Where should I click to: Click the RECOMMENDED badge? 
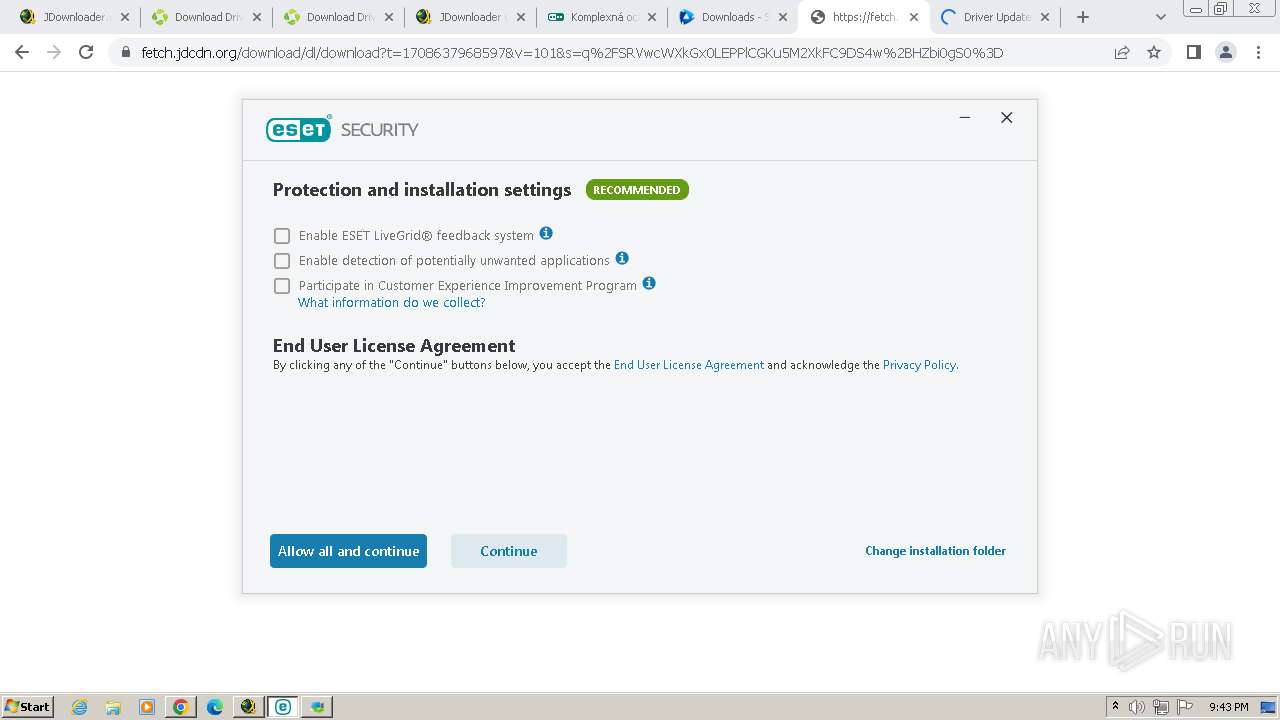(x=637, y=190)
